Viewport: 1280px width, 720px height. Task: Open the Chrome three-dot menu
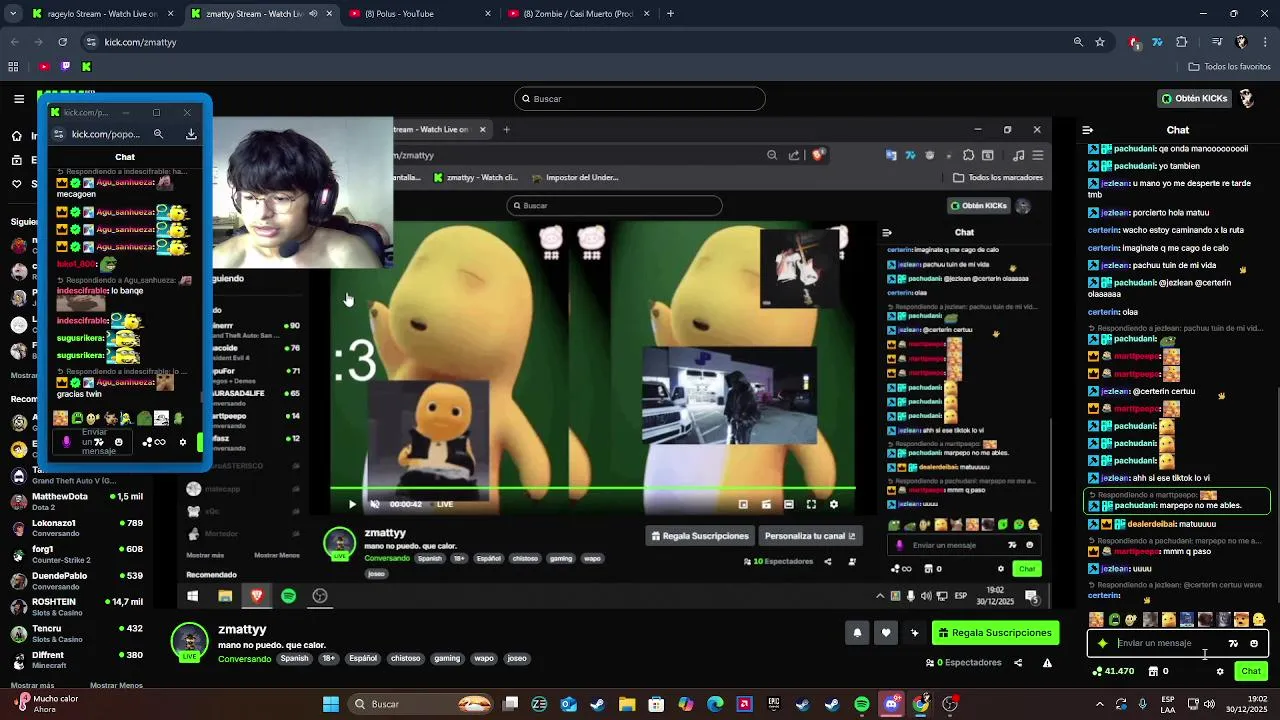1266,42
